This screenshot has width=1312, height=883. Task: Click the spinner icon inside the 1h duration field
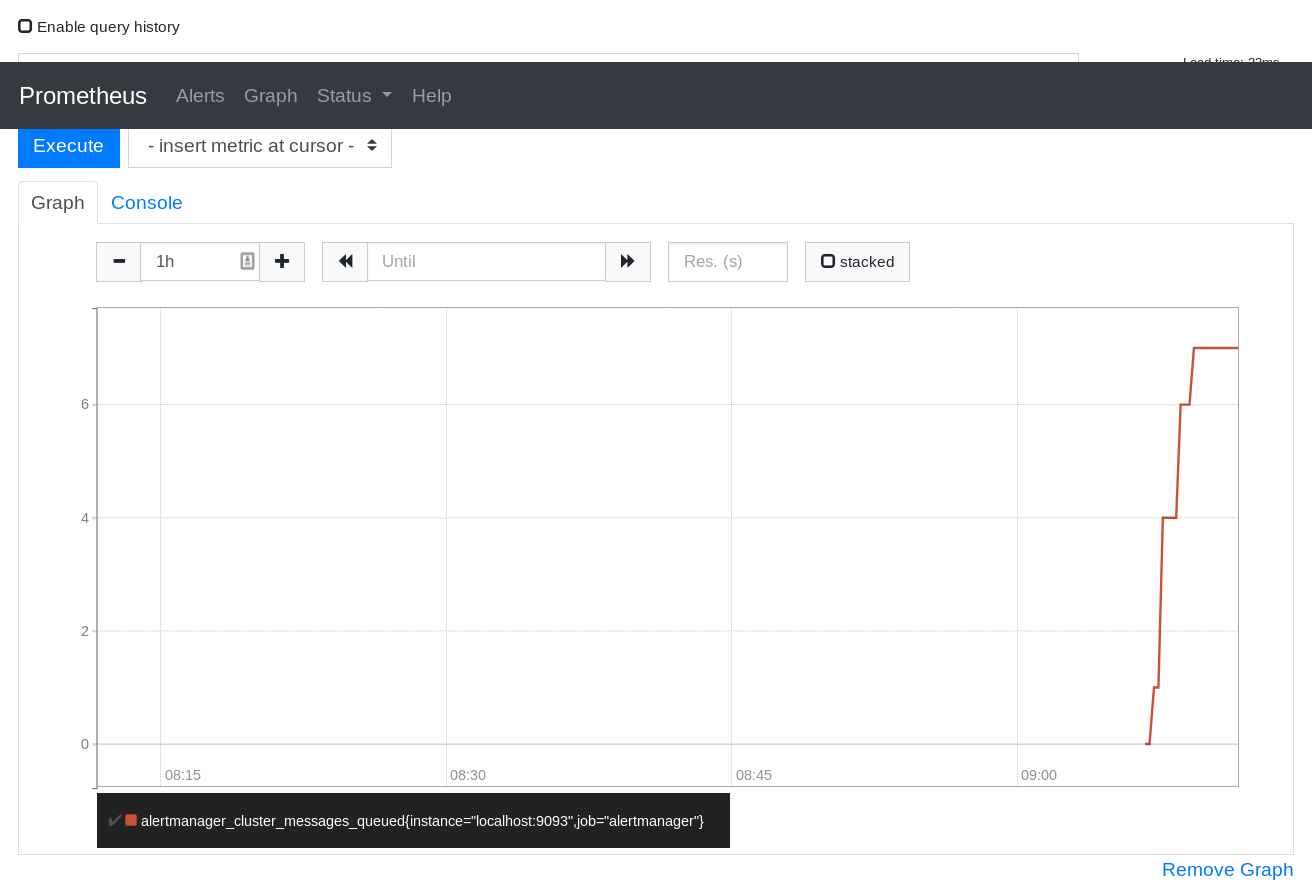click(247, 261)
